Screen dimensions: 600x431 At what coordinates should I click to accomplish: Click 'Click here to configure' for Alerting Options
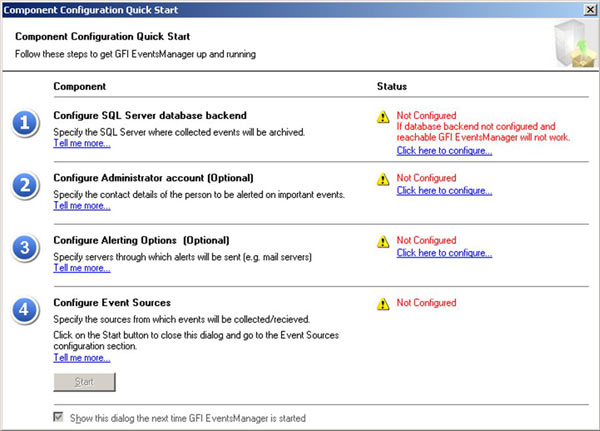(444, 253)
